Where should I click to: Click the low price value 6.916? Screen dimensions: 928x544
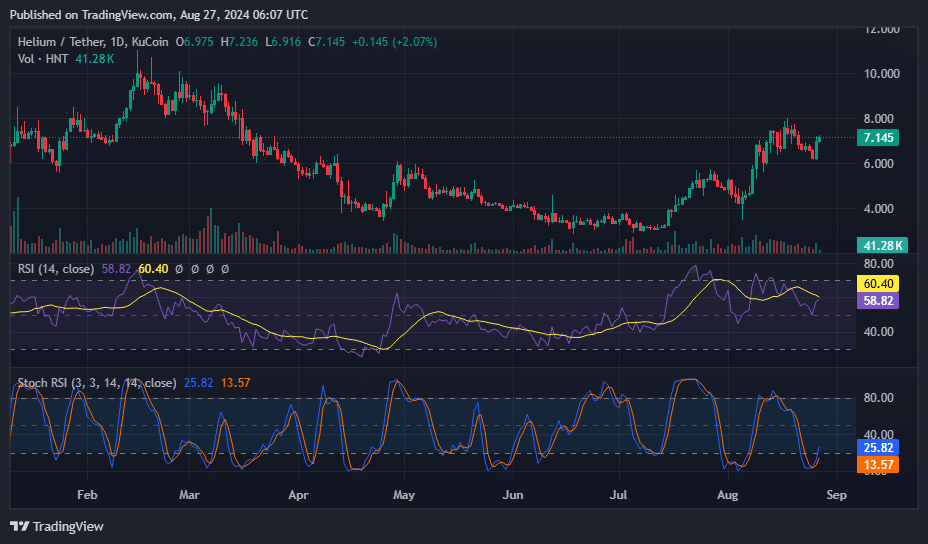pos(286,42)
